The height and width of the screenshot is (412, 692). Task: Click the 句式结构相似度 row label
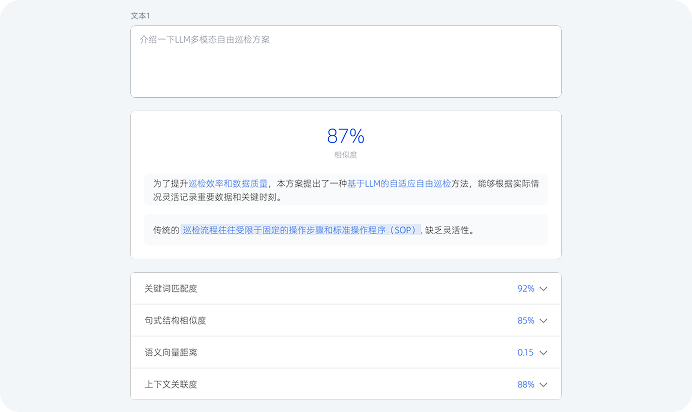175,321
